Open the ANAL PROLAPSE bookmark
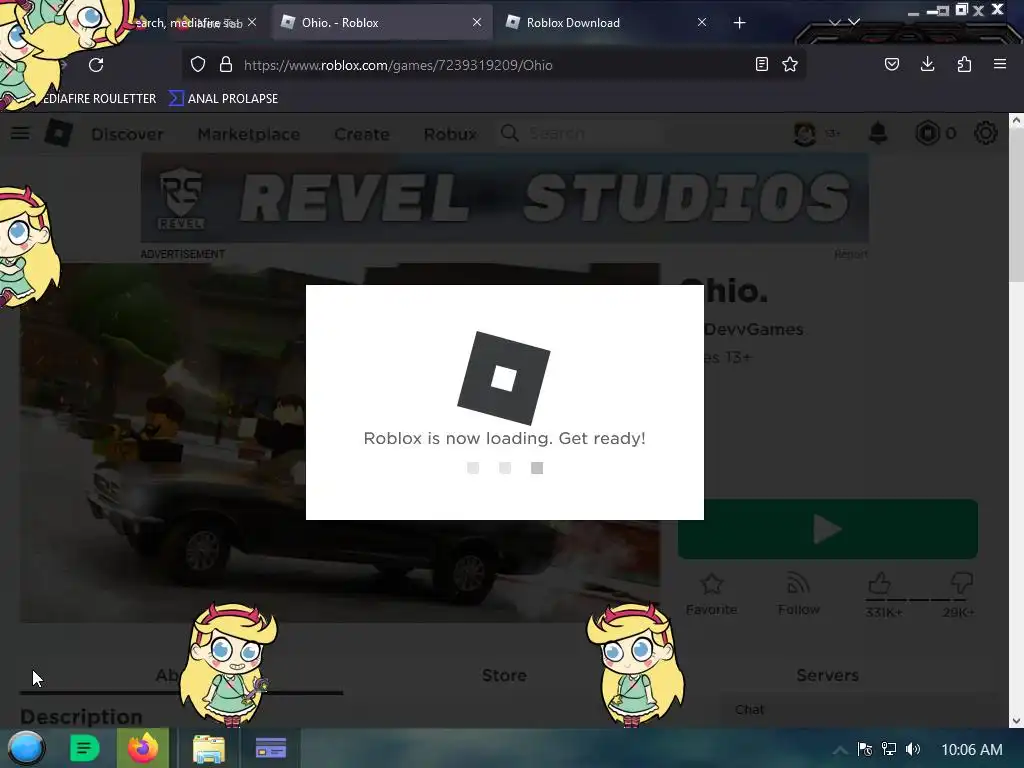 coord(223,99)
